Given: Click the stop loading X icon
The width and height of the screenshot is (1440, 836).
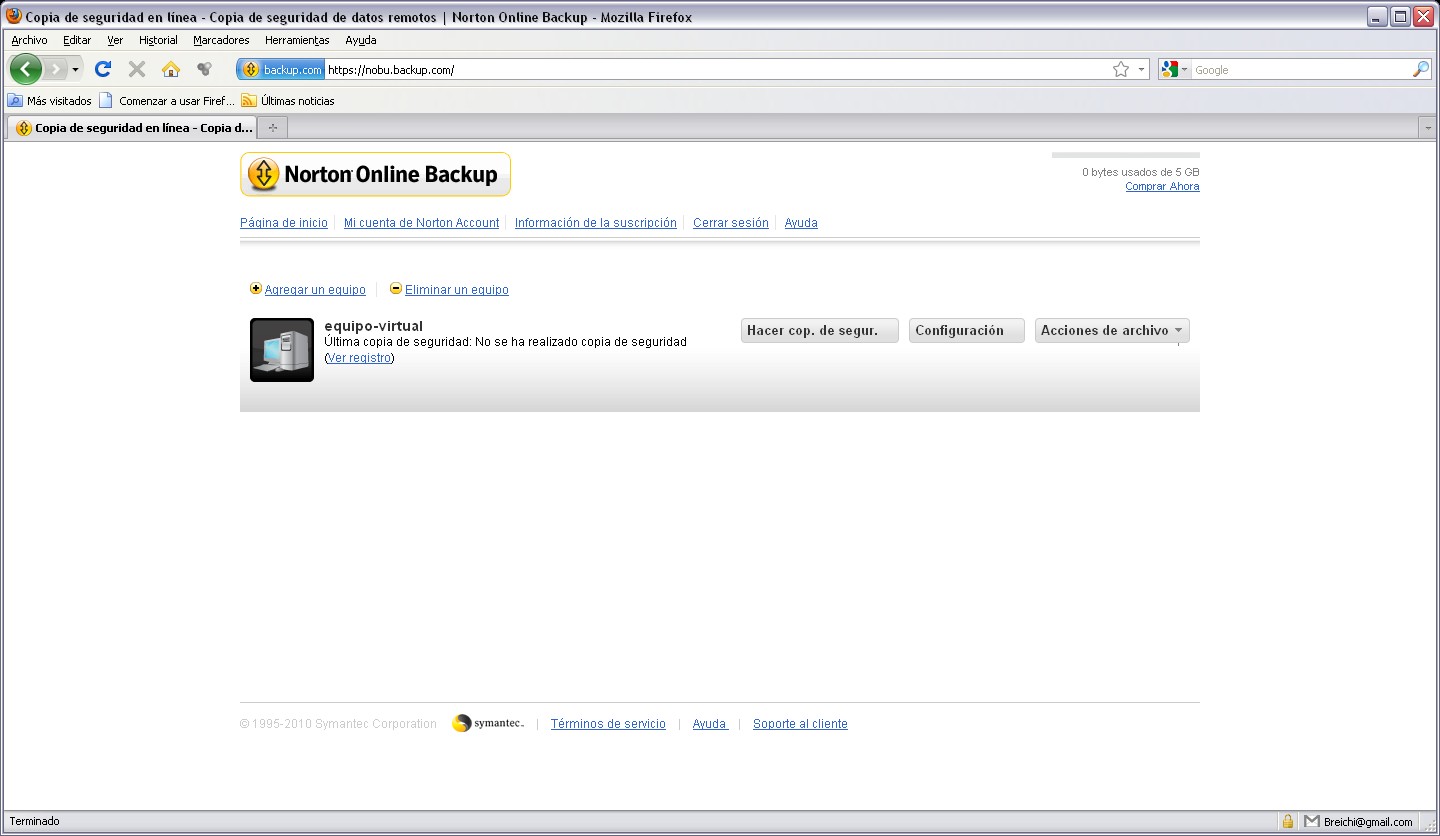Looking at the screenshot, I should (137, 69).
